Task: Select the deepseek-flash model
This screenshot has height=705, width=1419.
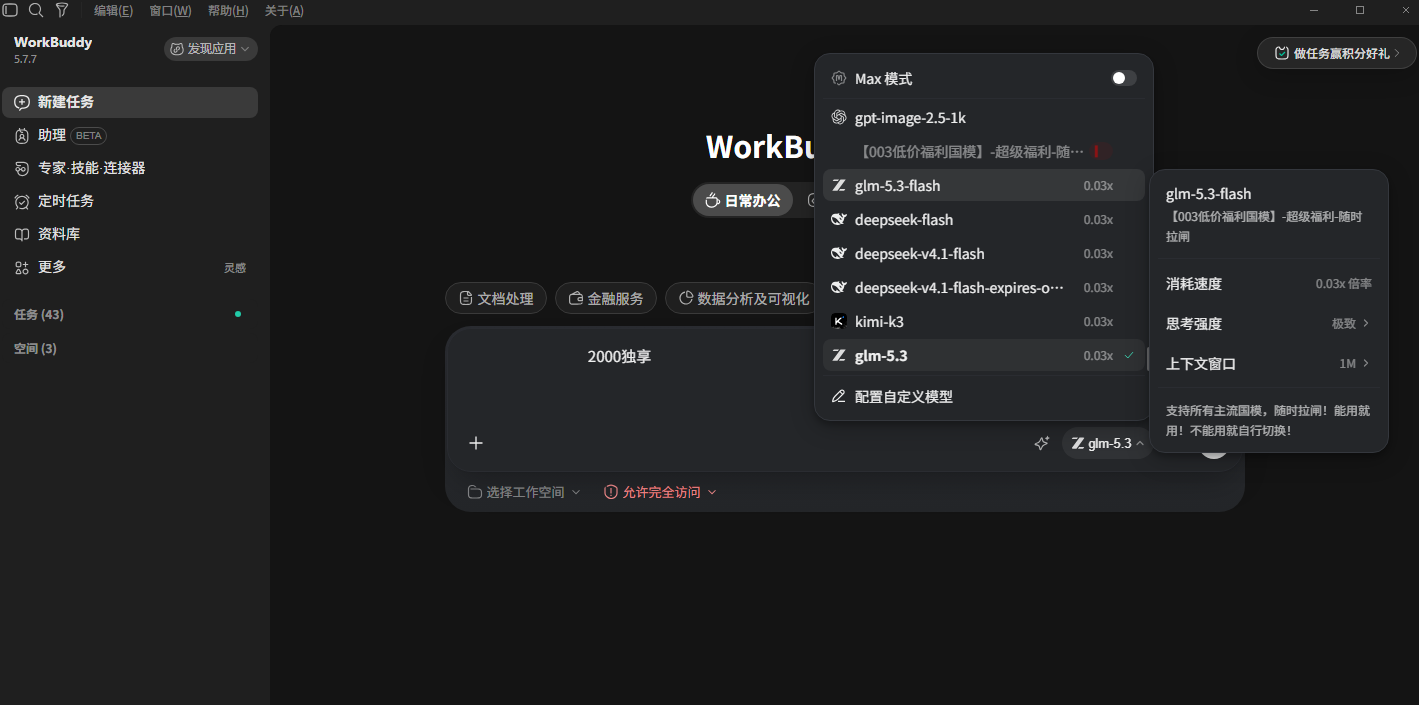Action: [x=984, y=220]
